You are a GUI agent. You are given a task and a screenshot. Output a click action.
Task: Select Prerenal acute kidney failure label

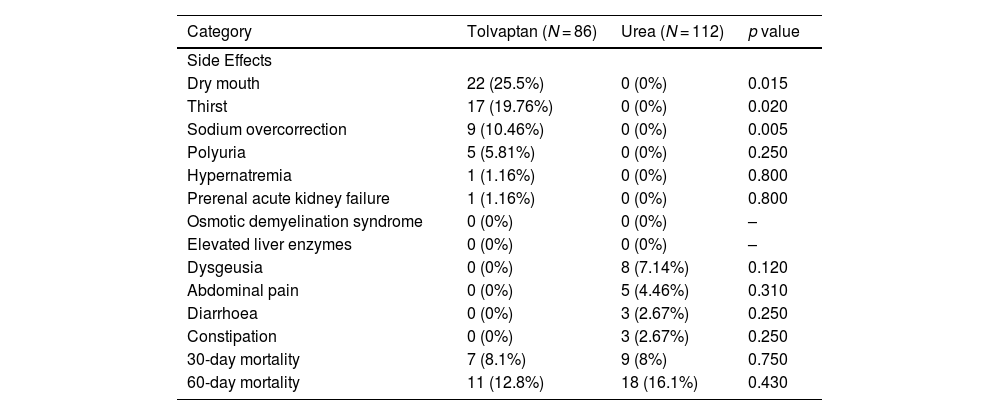(288, 198)
